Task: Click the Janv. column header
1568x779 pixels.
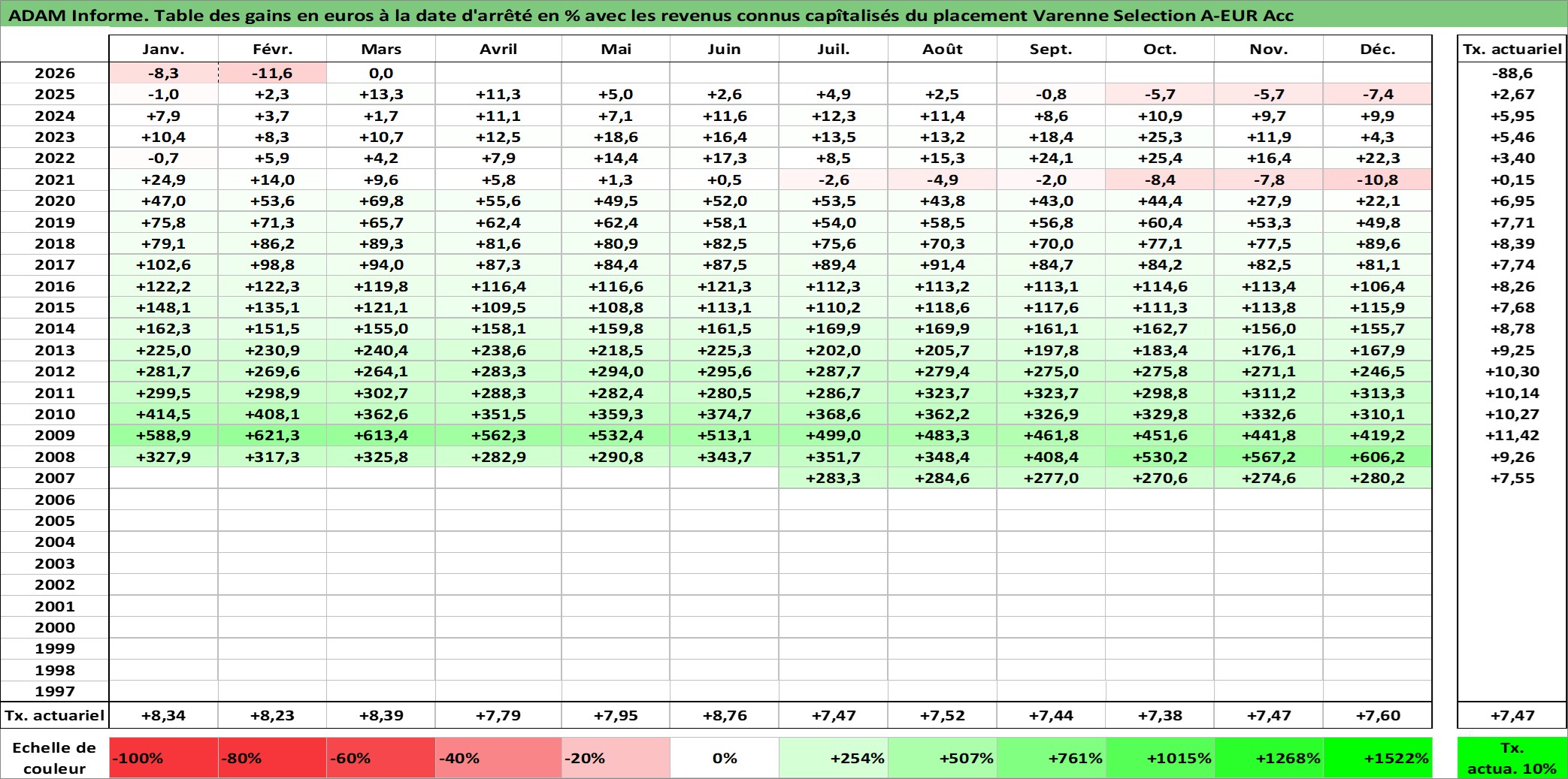Action: click(x=163, y=49)
